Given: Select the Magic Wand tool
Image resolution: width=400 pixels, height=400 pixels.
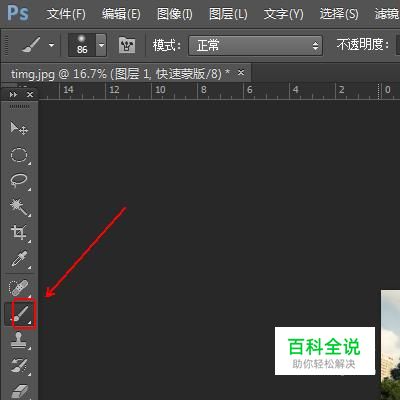Looking at the screenshot, I should (x=19, y=207).
